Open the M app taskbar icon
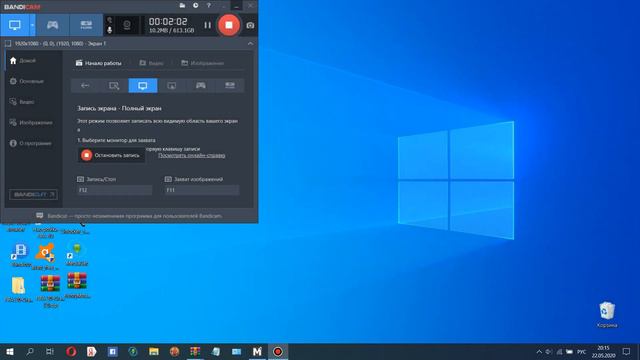640x360 pixels. point(257,351)
